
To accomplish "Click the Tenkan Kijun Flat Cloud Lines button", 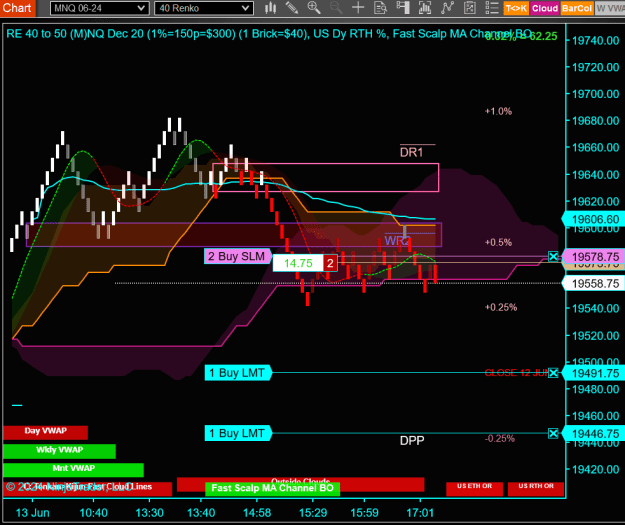I will point(87,489).
